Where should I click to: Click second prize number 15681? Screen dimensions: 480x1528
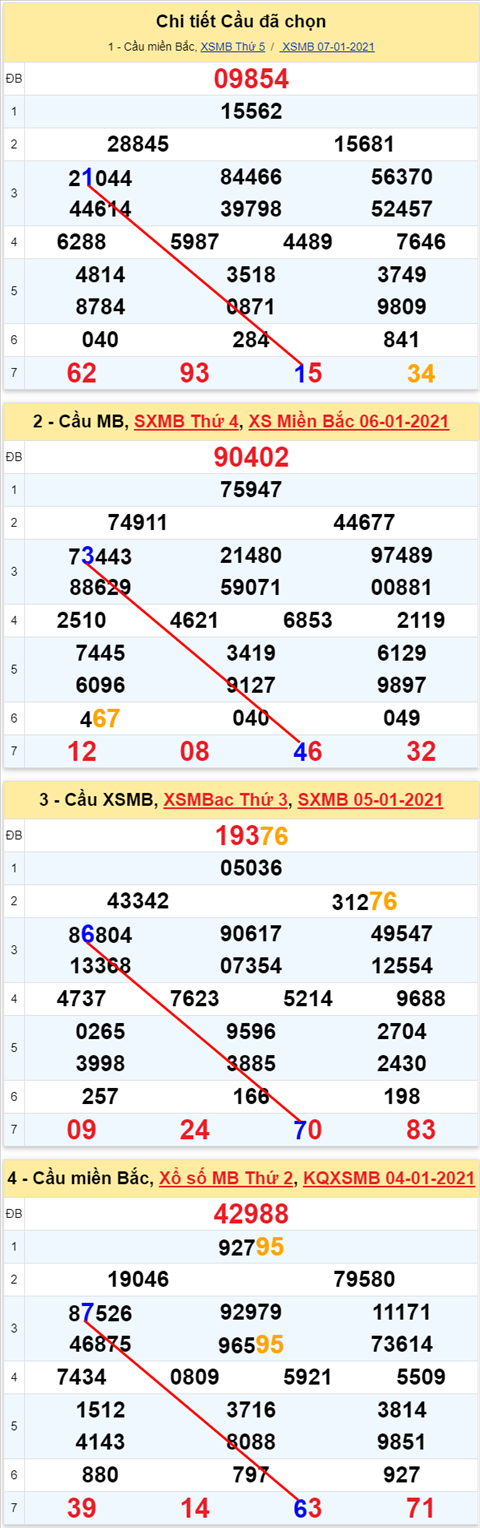coord(364,144)
